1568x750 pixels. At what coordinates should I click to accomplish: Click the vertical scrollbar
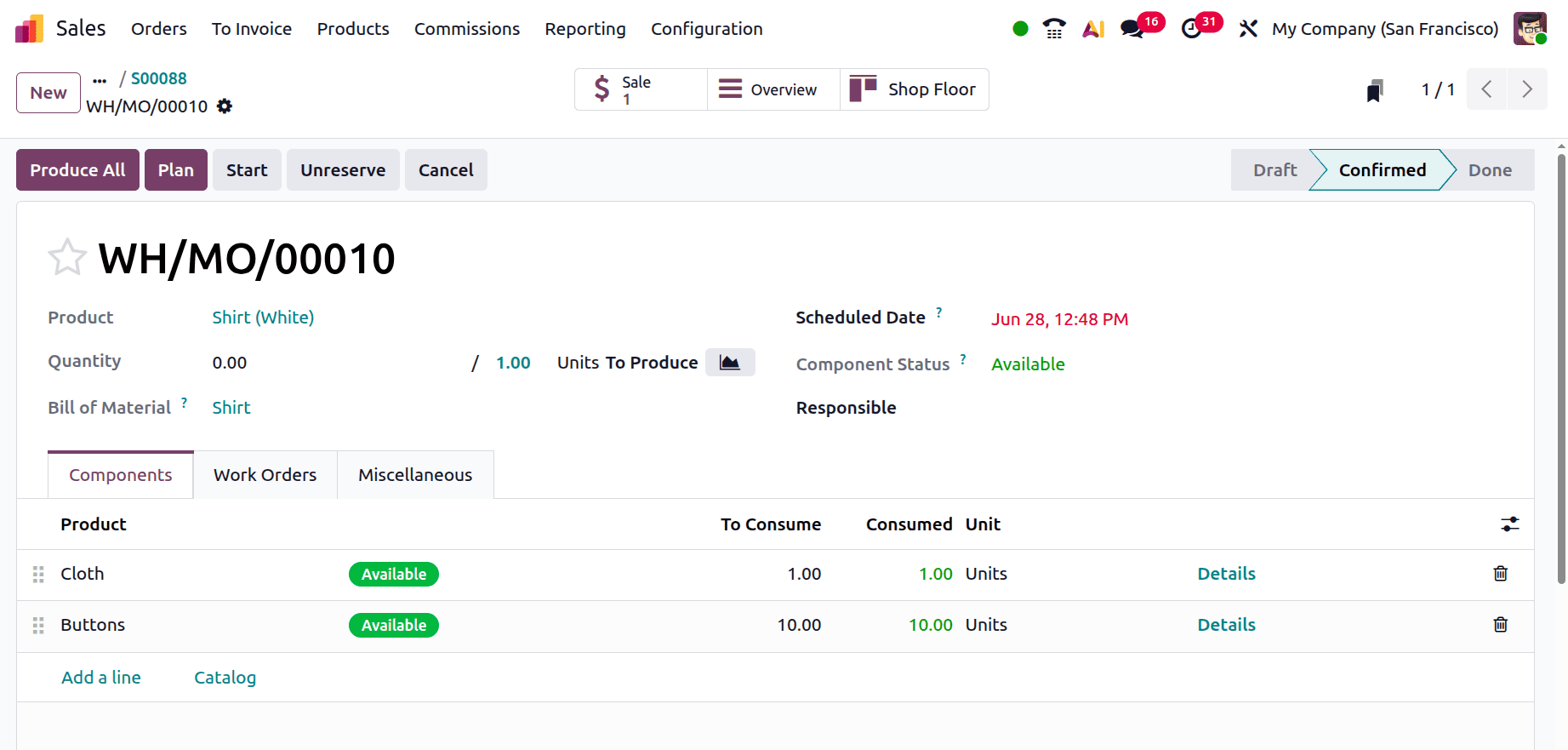tap(1561, 369)
